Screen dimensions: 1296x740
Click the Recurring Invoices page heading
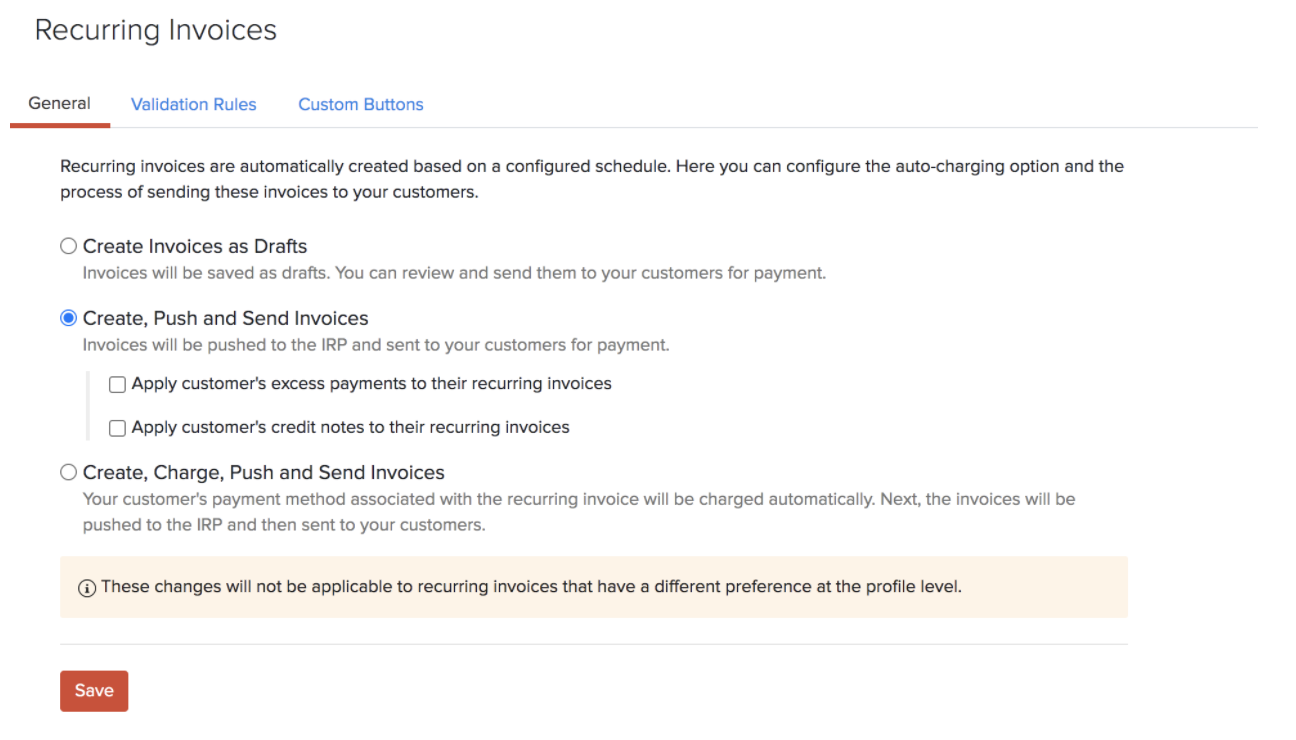156,30
